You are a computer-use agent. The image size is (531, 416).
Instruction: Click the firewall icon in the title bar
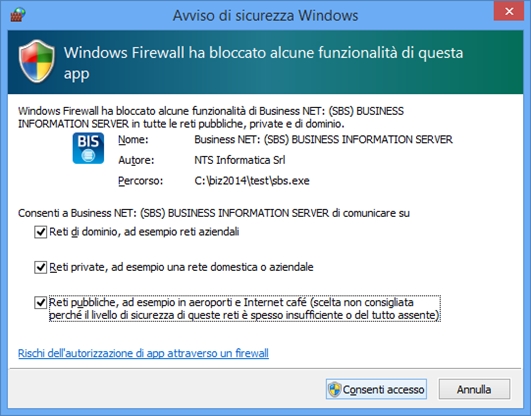click(18, 15)
